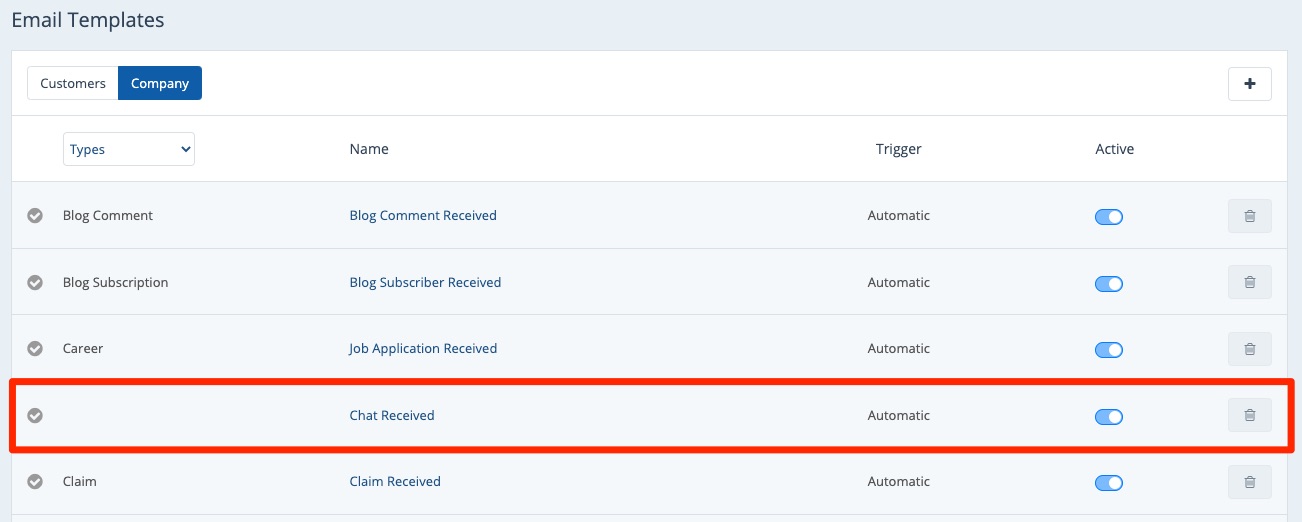Screen dimensions: 1302x522
Task: Open the Types filter dropdown
Action: pyautogui.click(x=129, y=149)
